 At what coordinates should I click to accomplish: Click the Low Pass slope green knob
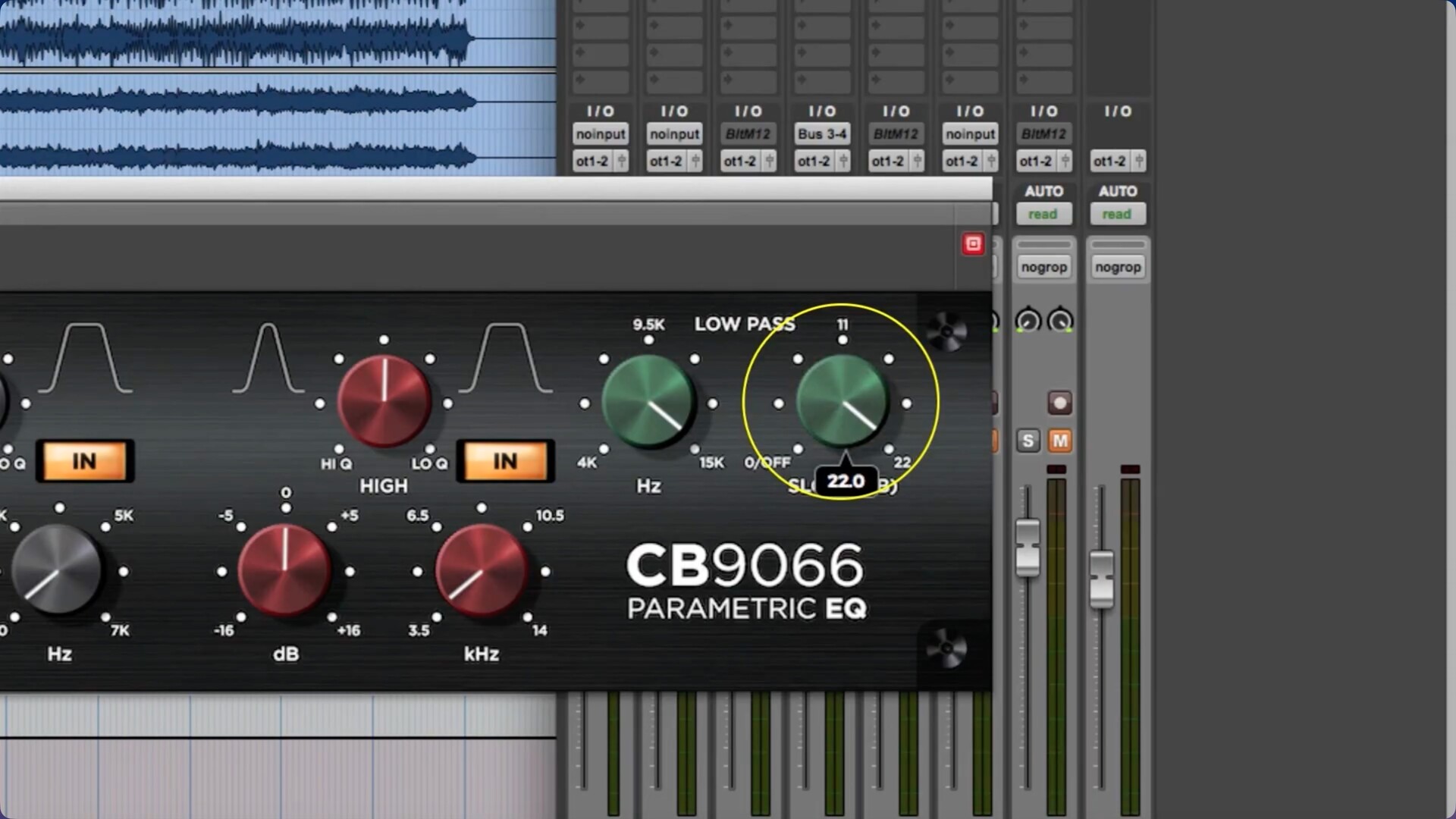click(842, 402)
